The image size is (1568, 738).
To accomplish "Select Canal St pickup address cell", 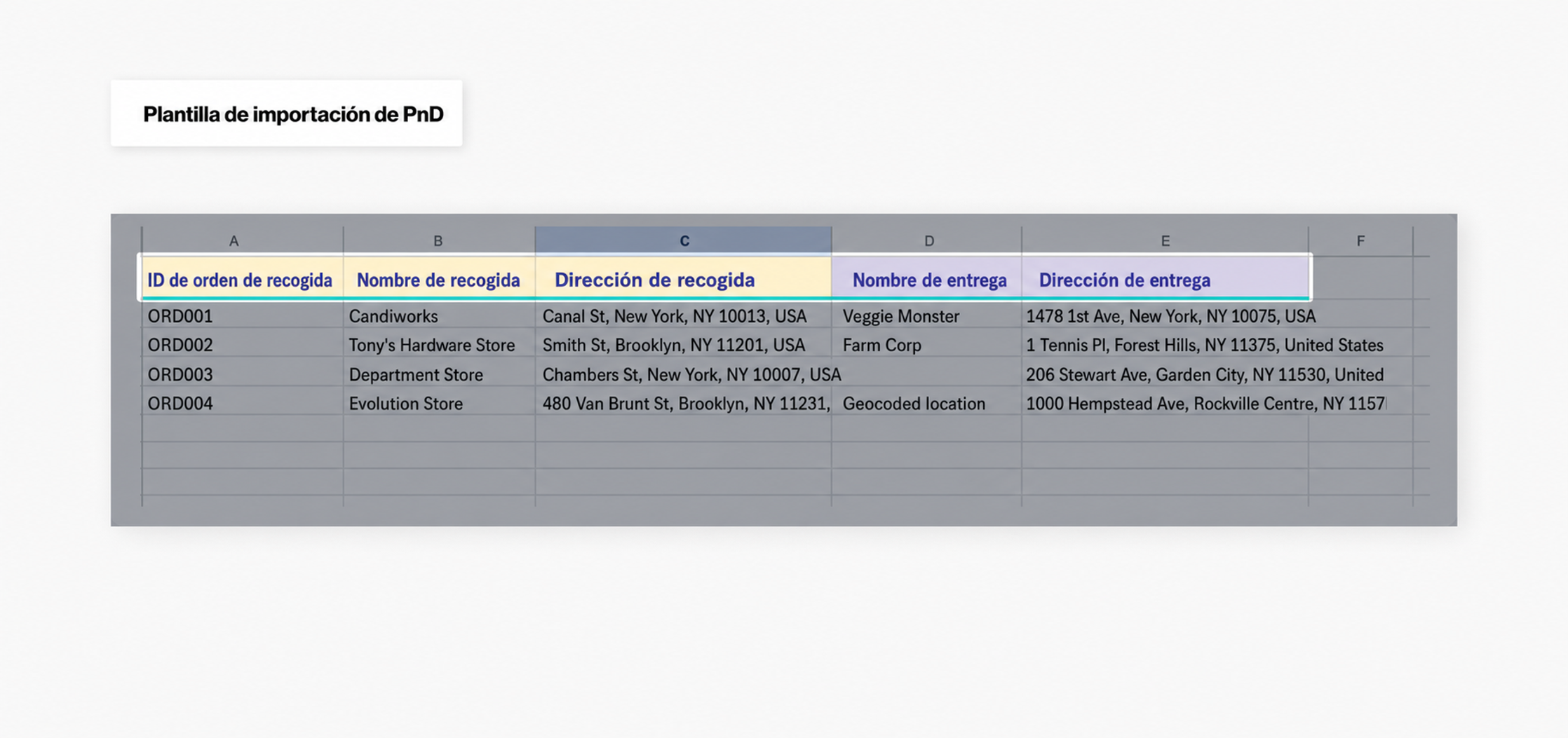I will pyautogui.click(x=684, y=315).
